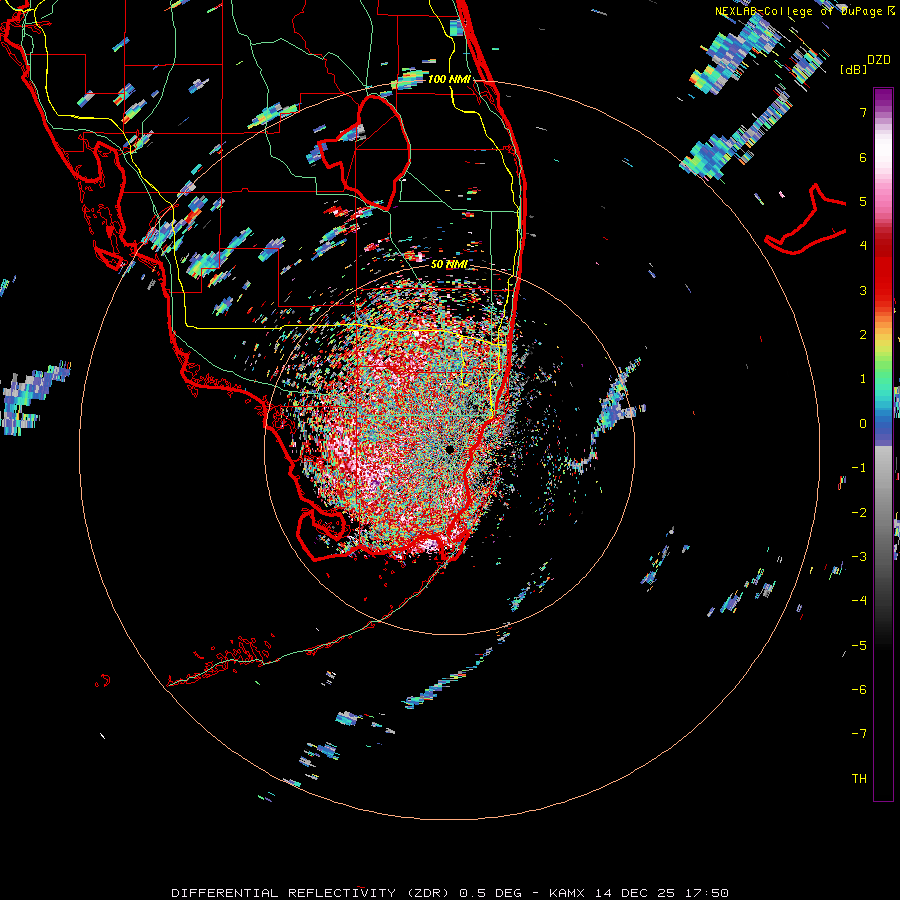Click the 50 NMI range ring label
Screen dimensions: 900x900
click(x=449, y=265)
